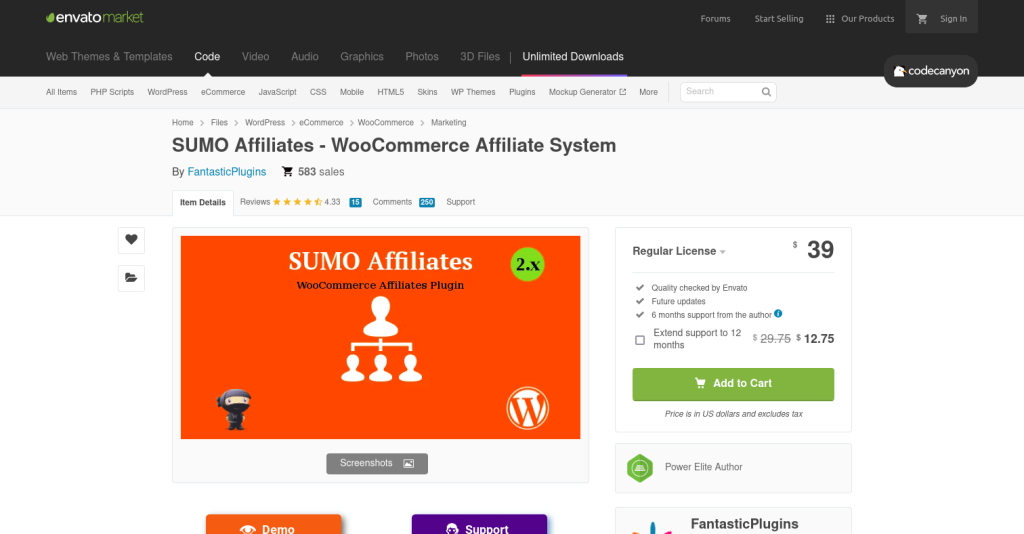Open the Comments tab

click(x=403, y=202)
